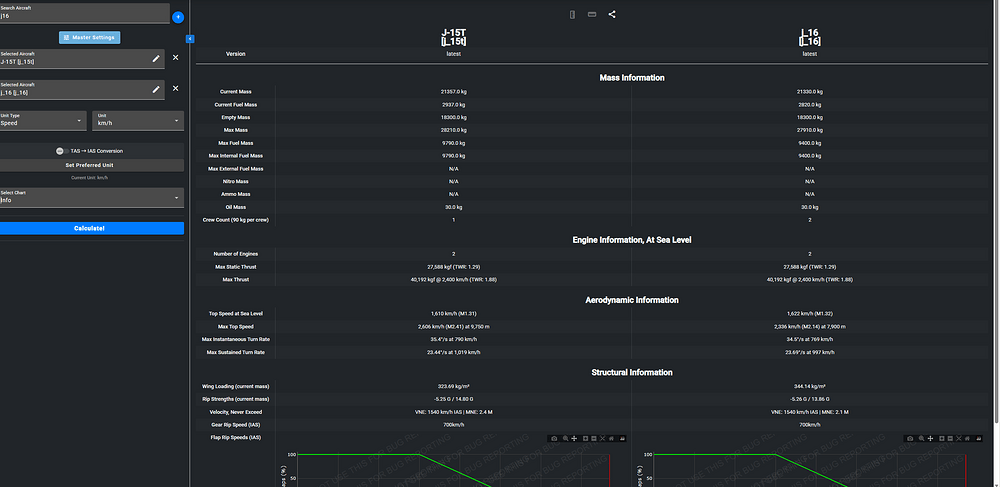Reset axes on J-15T flap chart
Viewport: 1000px width, 487px height.
(611, 439)
